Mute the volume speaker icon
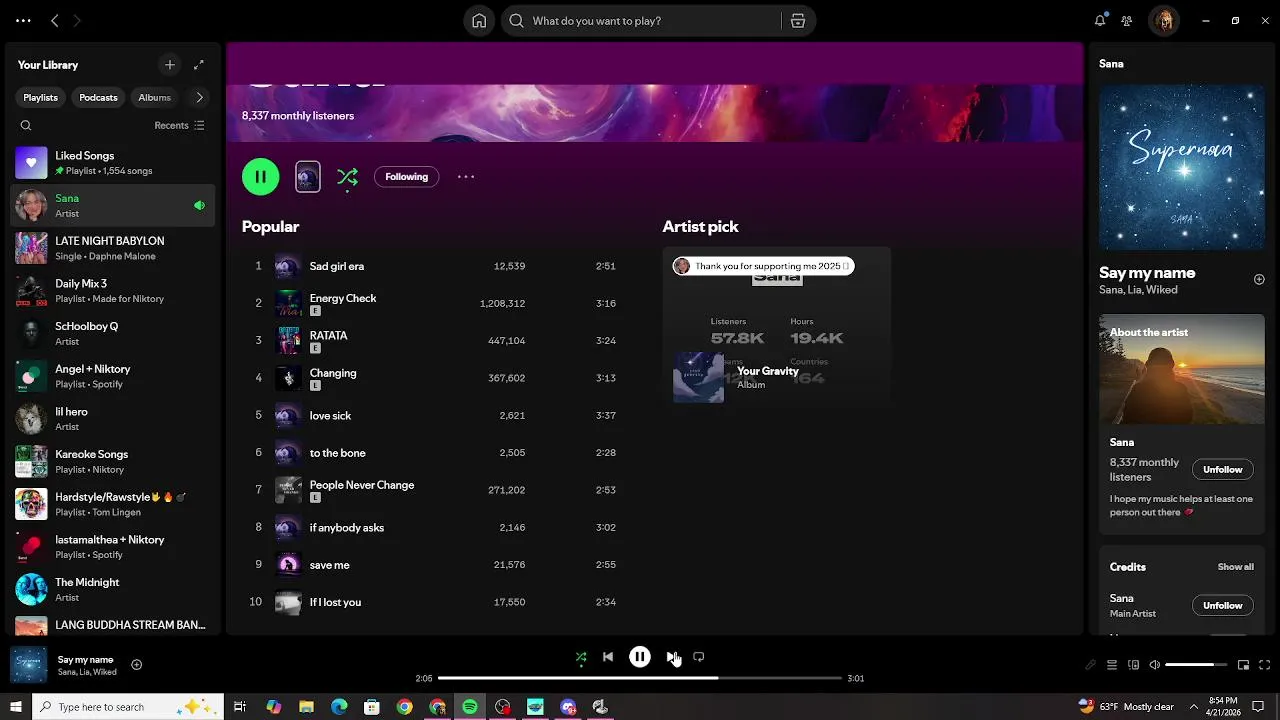Screen dimensions: 1280x720 click(1155, 665)
